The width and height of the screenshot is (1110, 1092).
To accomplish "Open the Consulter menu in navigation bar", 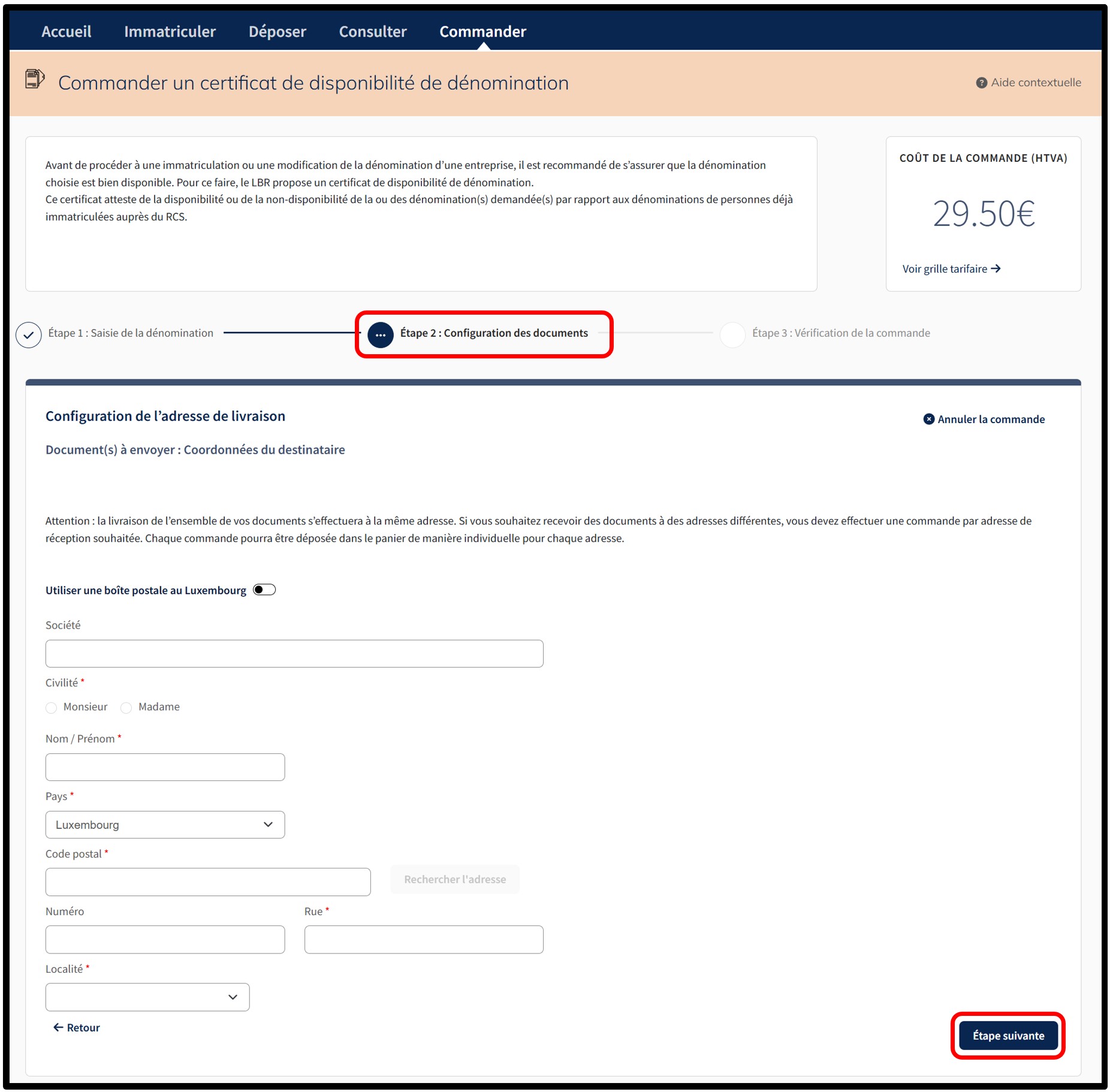I will tap(373, 32).
